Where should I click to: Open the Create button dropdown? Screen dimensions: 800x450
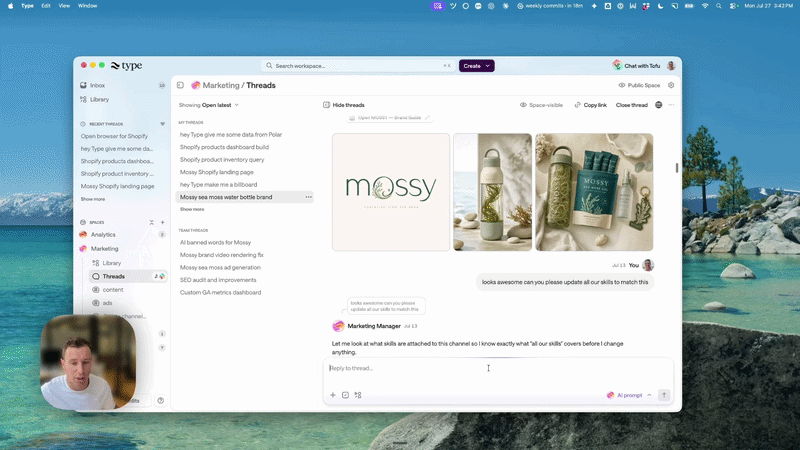[x=477, y=66]
